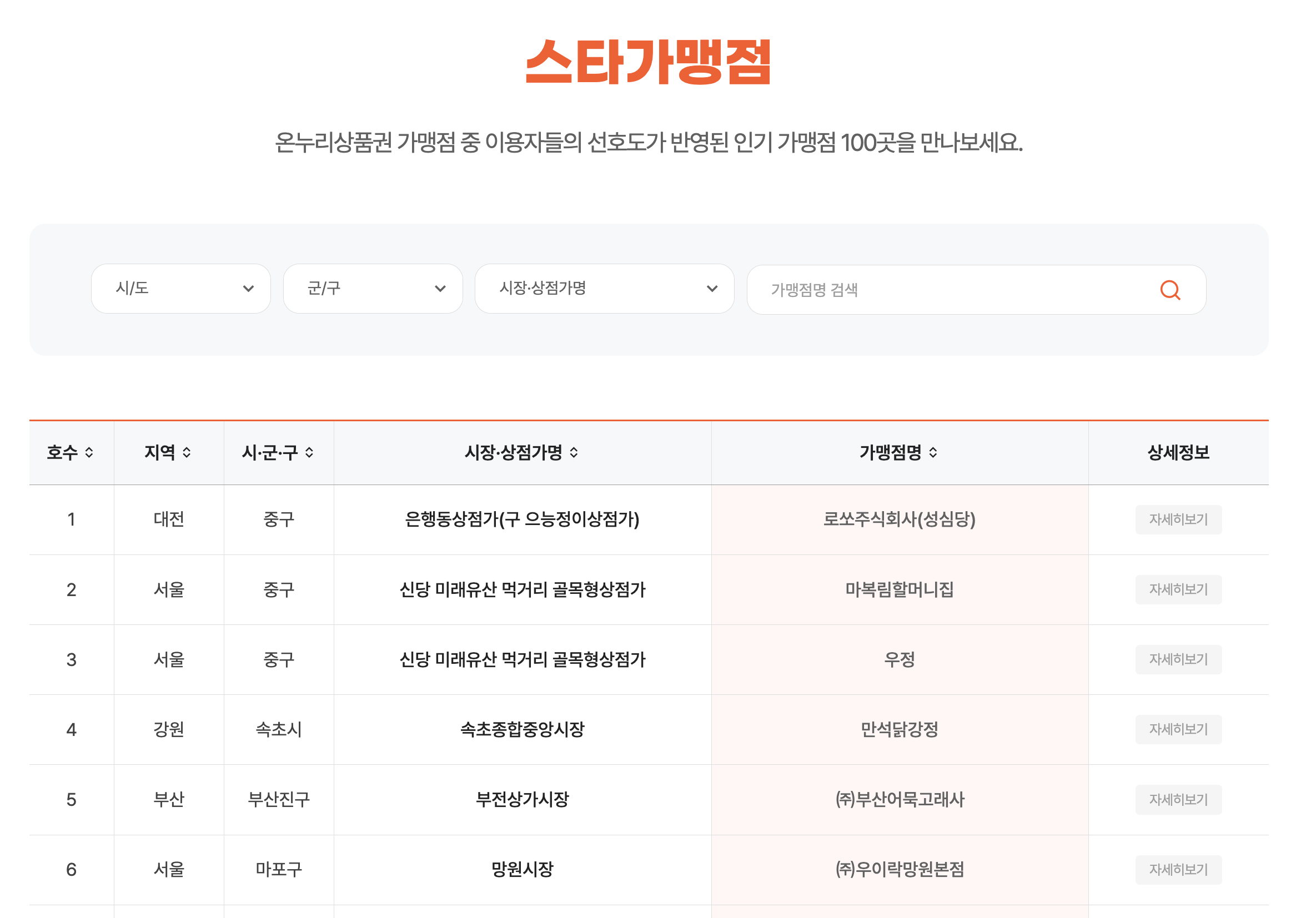Sort by 가맹점명 column arrows
This screenshot has height=918, width=1316.
coord(933,453)
